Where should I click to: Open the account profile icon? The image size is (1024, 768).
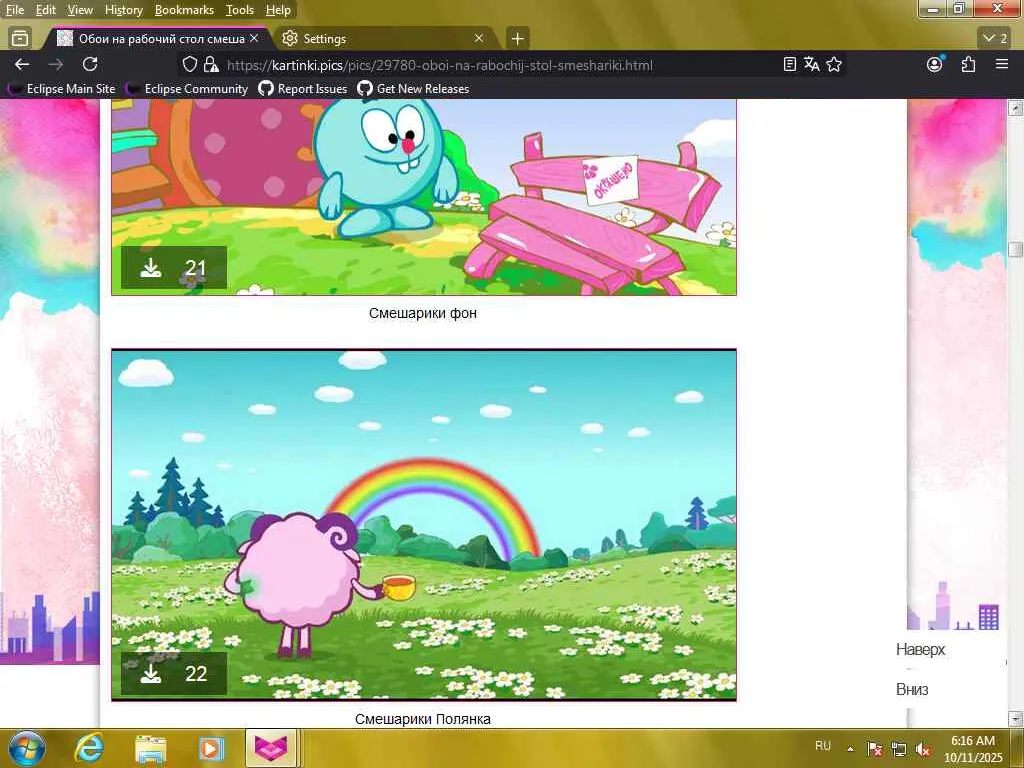point(935,64)
